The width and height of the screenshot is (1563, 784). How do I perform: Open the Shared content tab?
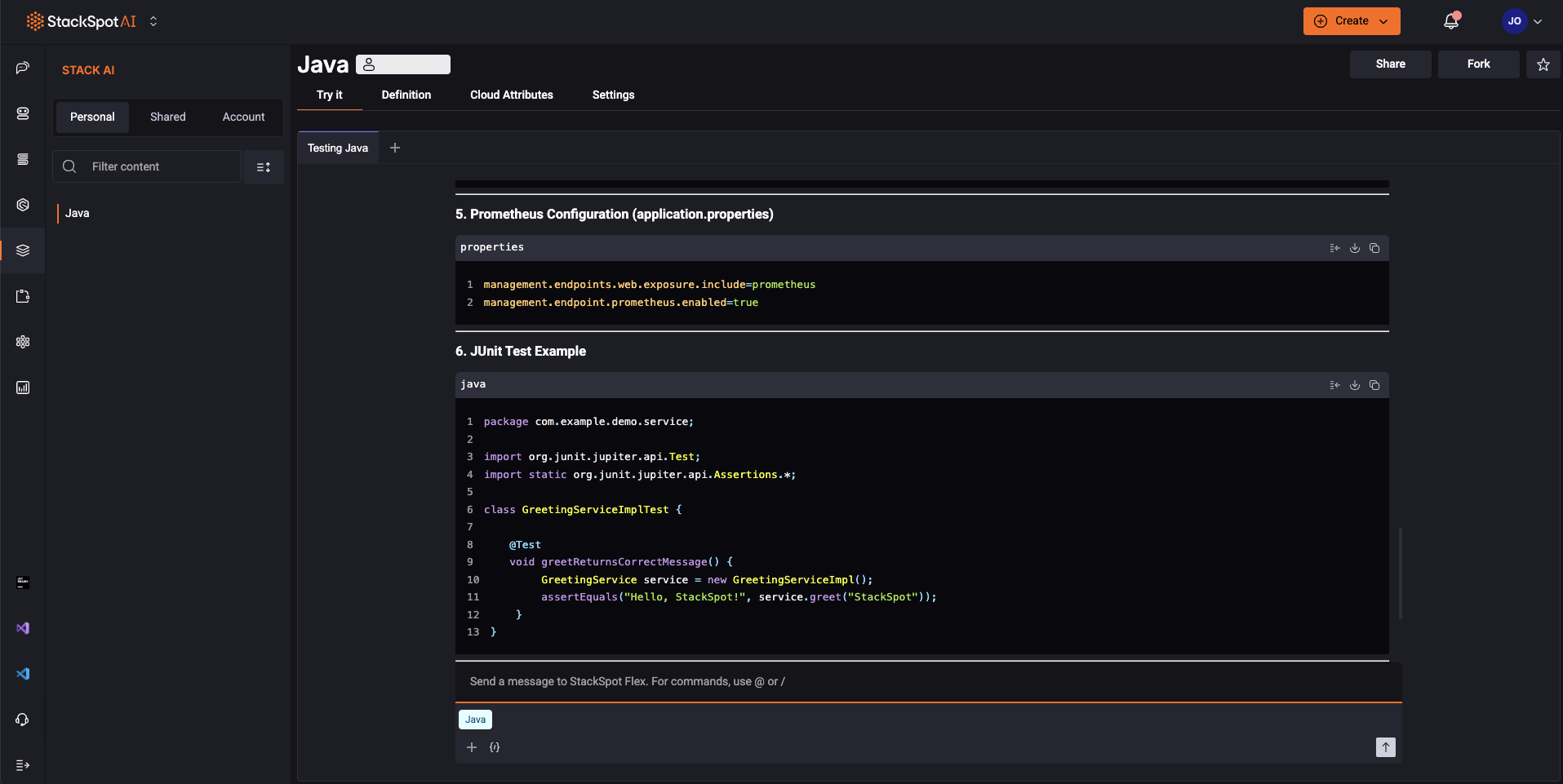coord(167,117)
